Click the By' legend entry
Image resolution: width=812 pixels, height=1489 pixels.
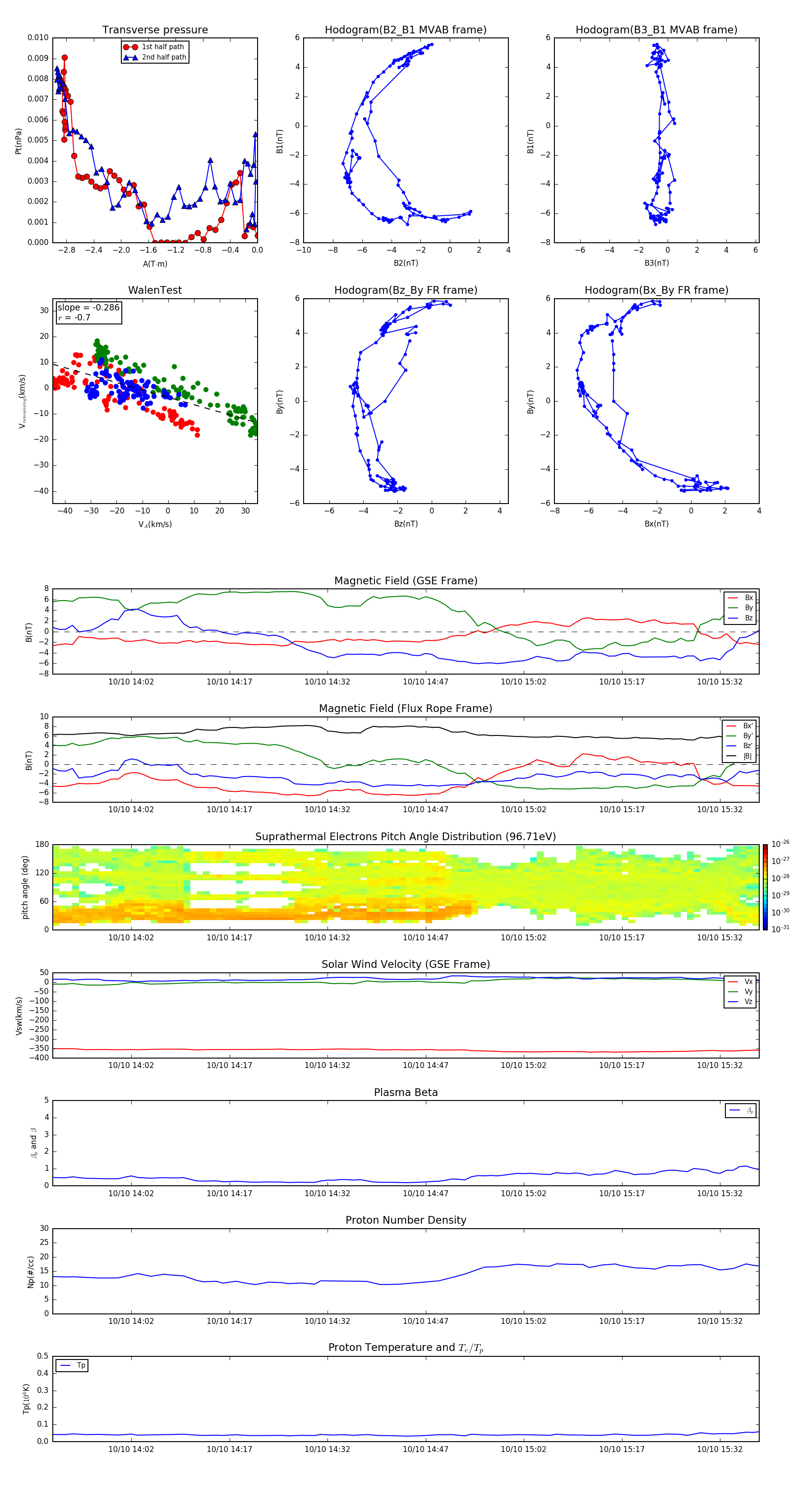pos(739,736)
